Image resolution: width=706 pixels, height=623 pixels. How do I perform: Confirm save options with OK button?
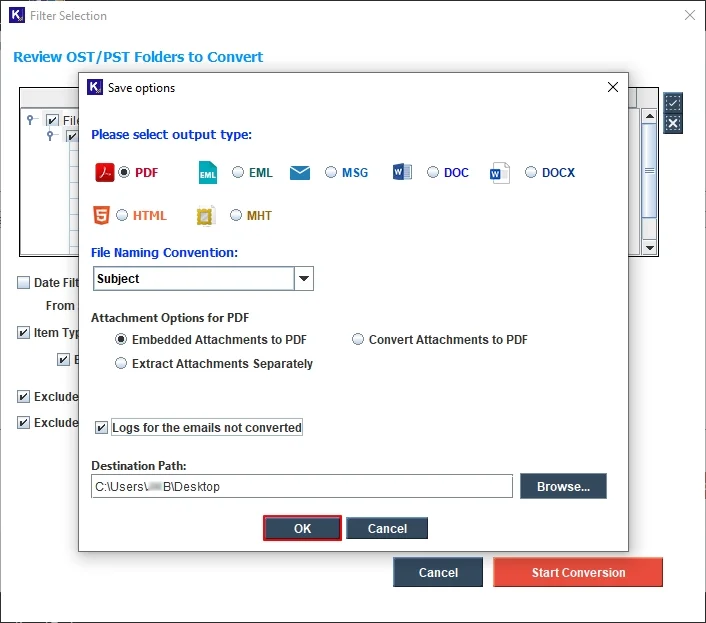302,528
